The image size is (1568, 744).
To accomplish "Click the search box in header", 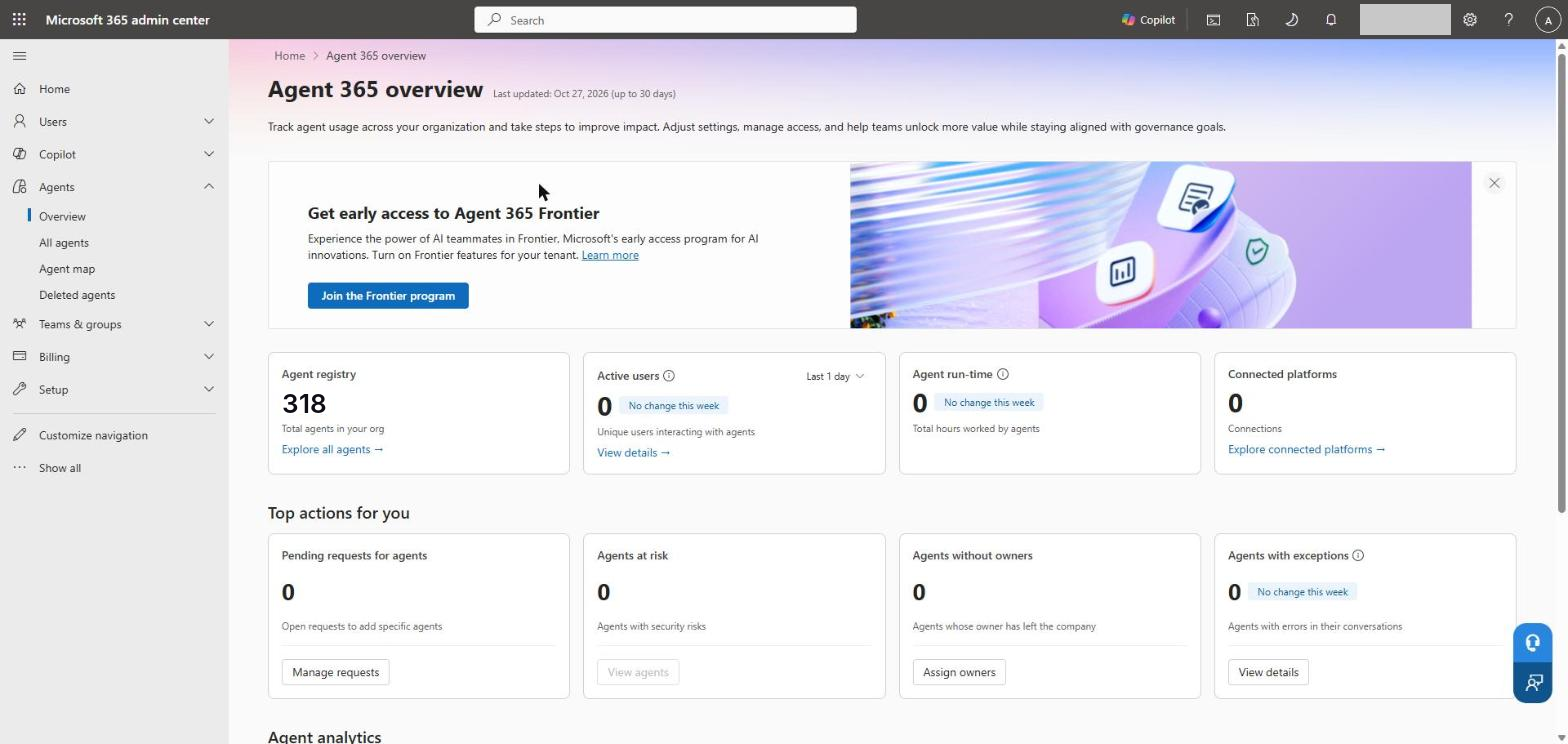I will point(665,20).
